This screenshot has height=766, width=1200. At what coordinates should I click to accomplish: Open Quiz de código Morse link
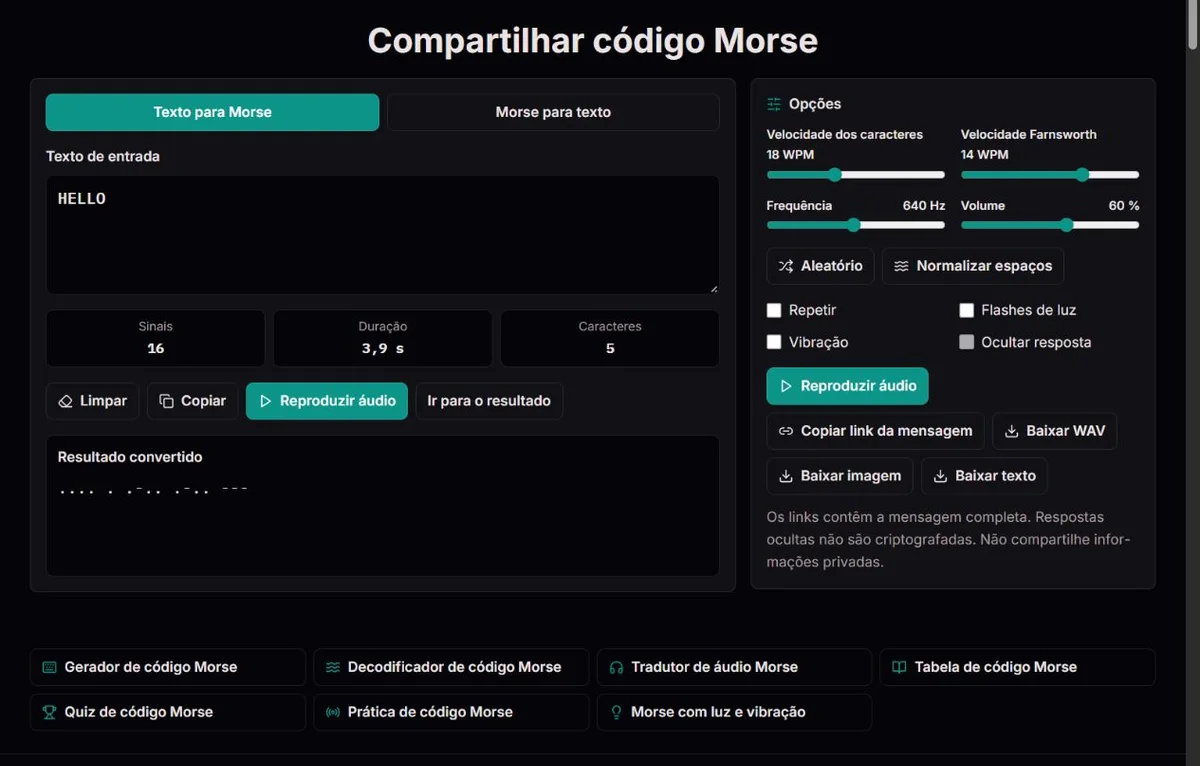click(x=168, y=712)
